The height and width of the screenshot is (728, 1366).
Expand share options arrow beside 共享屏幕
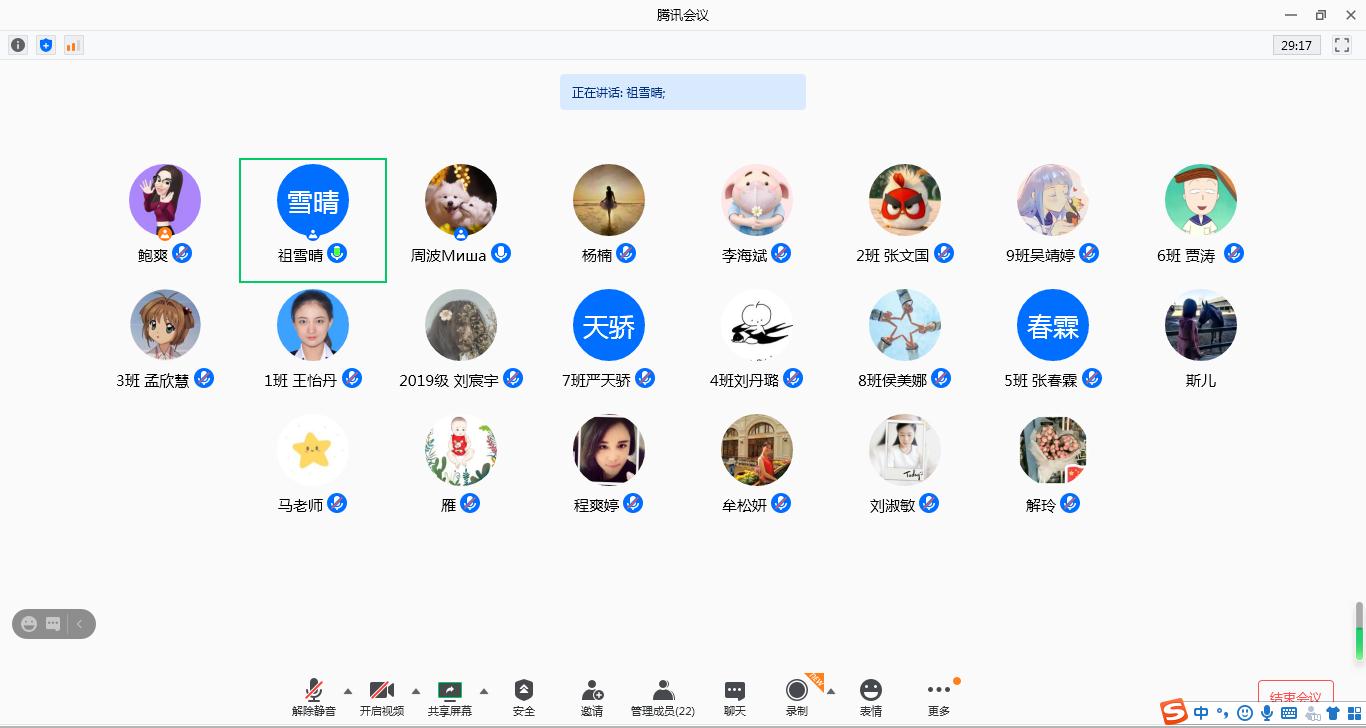[x=484, y=691]
